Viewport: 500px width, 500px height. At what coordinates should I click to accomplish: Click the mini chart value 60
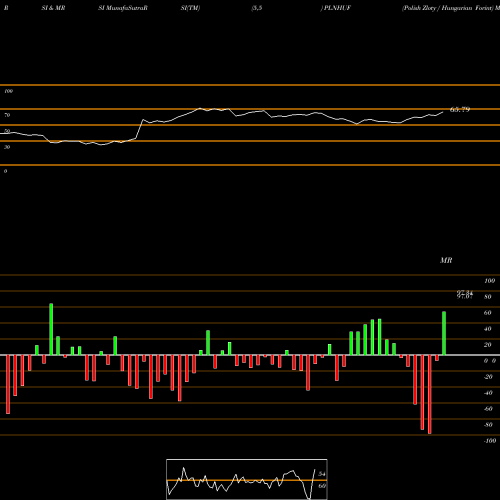pyautogui.click(x=322, y=486)
